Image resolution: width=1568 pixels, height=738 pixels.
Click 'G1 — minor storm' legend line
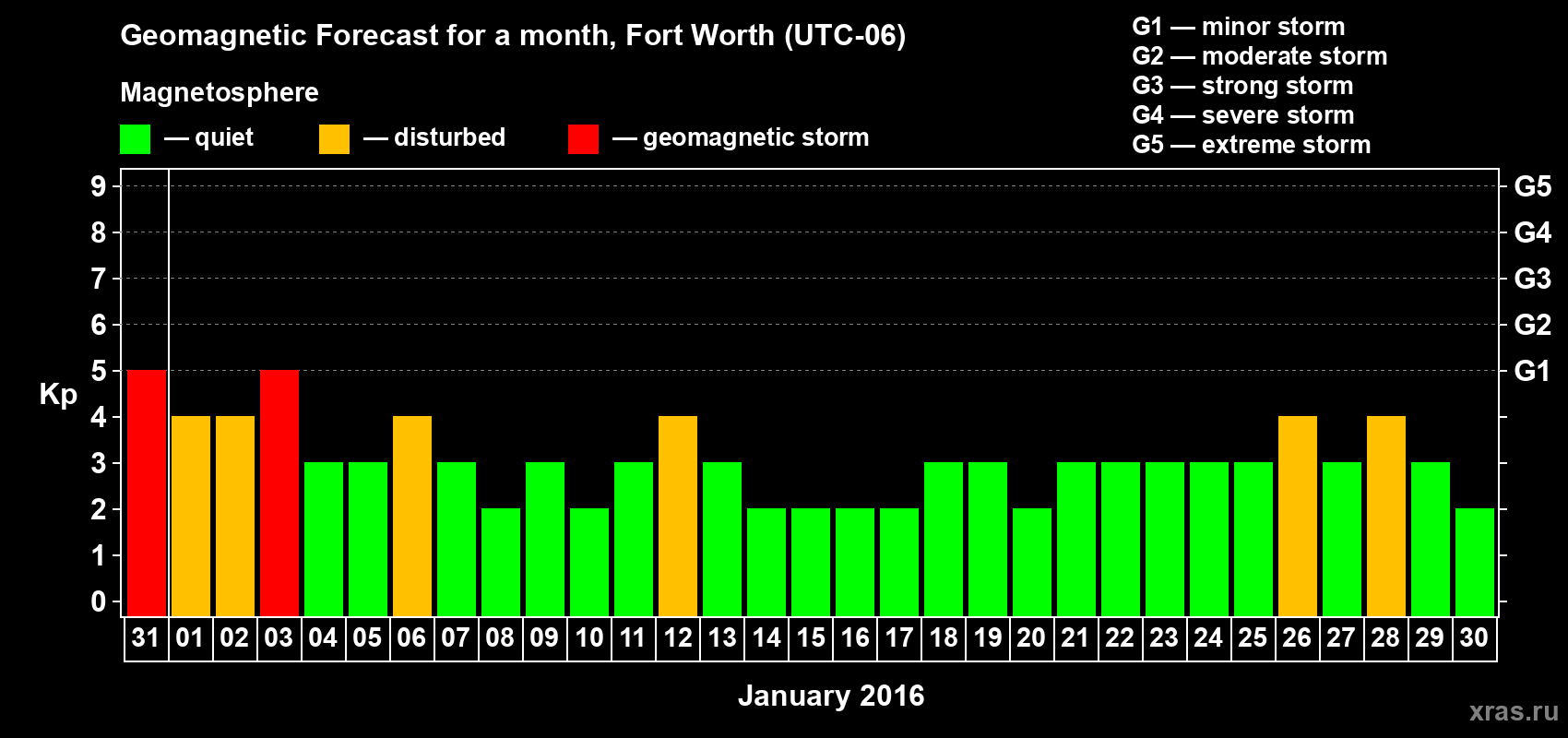click(x=1239, y=27)
